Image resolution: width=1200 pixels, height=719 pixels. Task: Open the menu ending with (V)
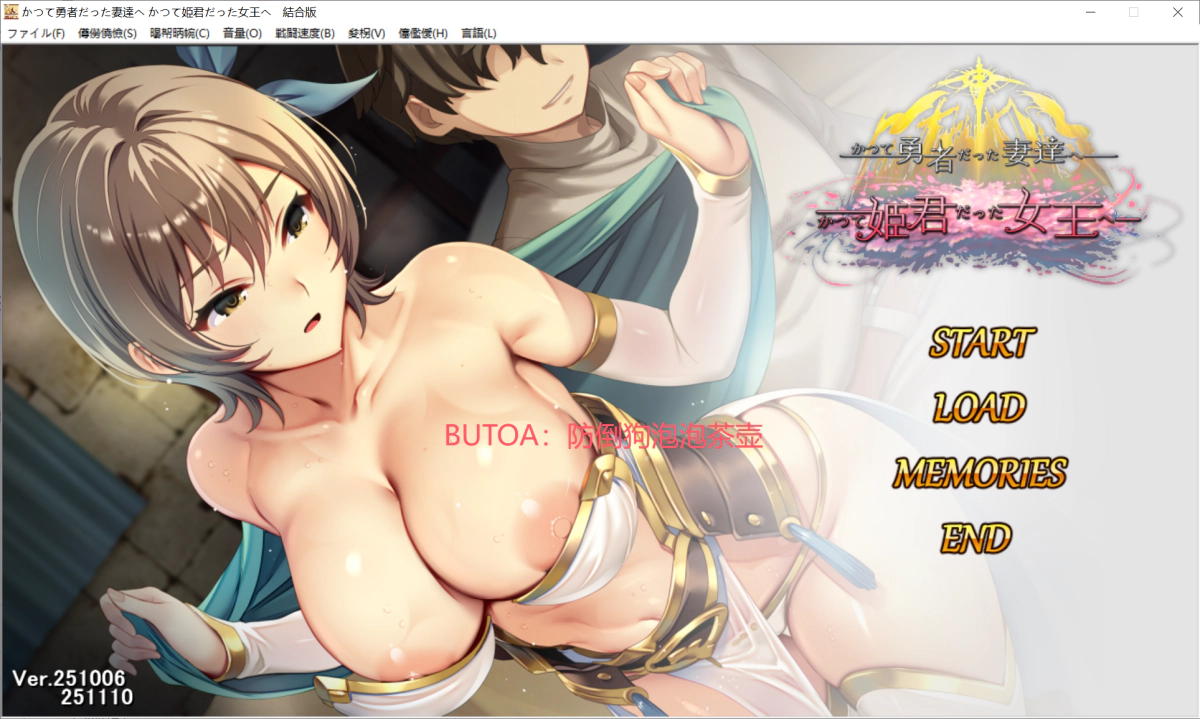tap(366, 33)
